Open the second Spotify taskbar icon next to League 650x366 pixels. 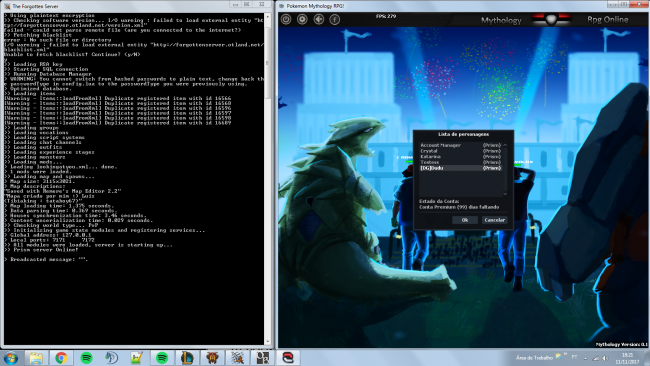coord(162,358)
